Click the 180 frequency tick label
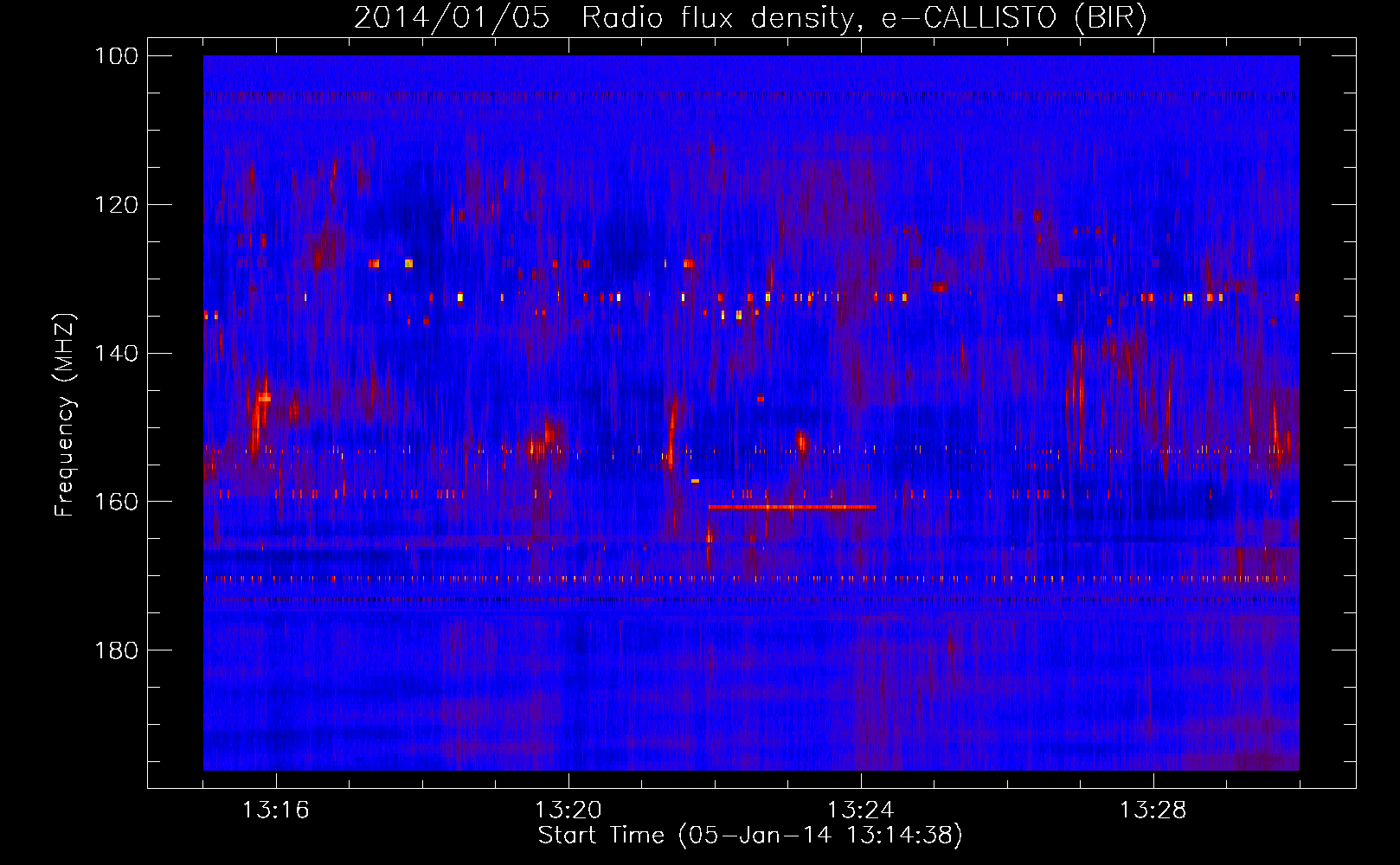This screenshot has height=865, width=1400. point(118,650)
